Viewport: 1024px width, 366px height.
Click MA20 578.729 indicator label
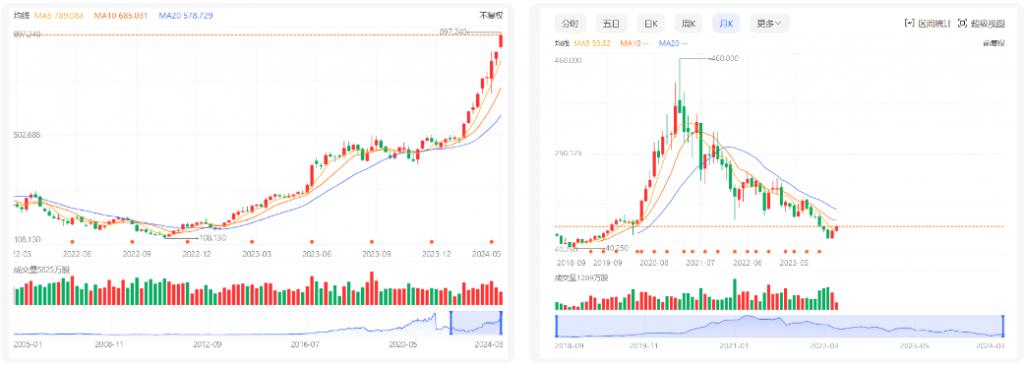point(185,15)
